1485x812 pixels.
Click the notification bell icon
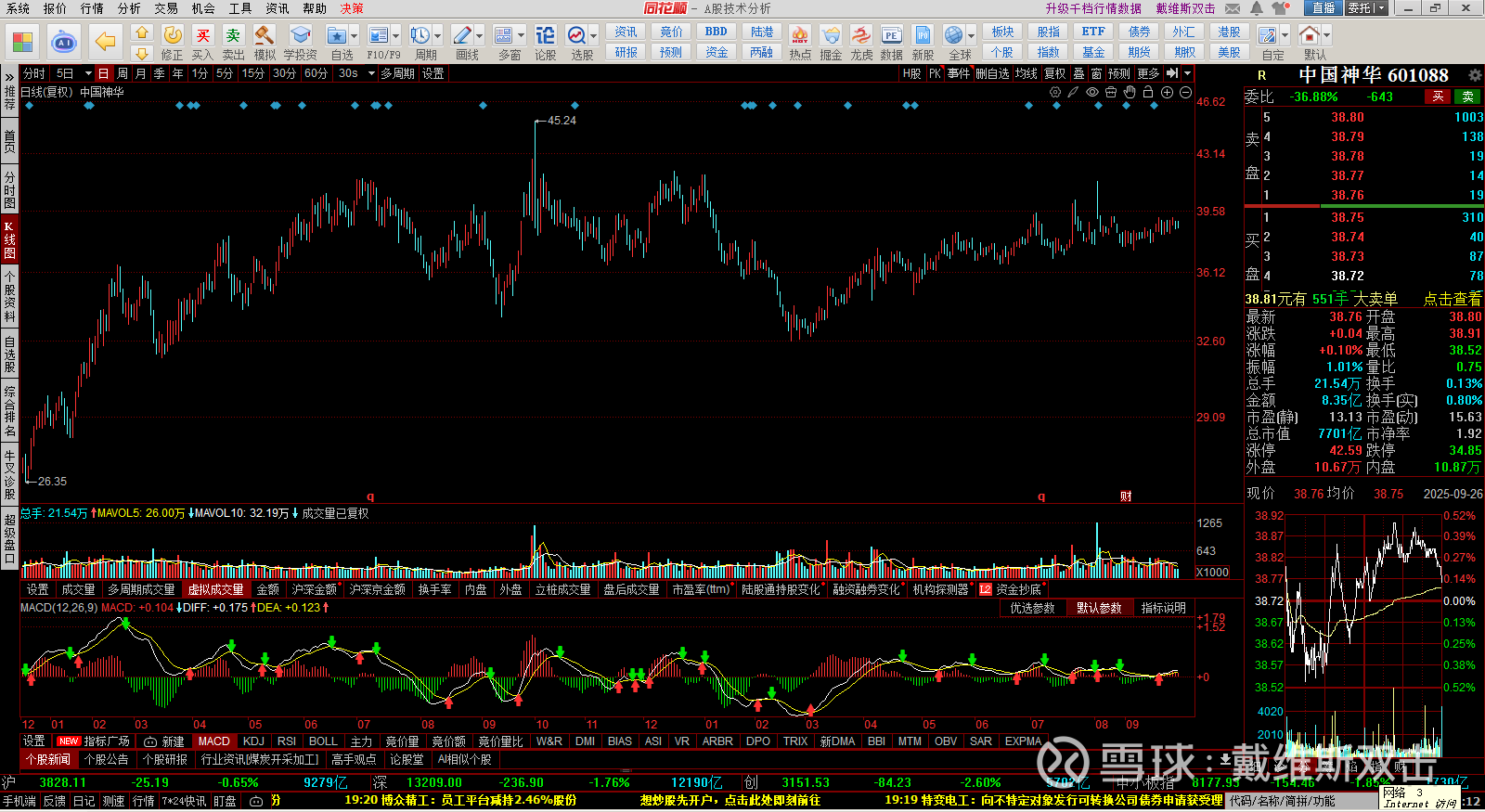pyautogui.click(x=1257, y=8)
